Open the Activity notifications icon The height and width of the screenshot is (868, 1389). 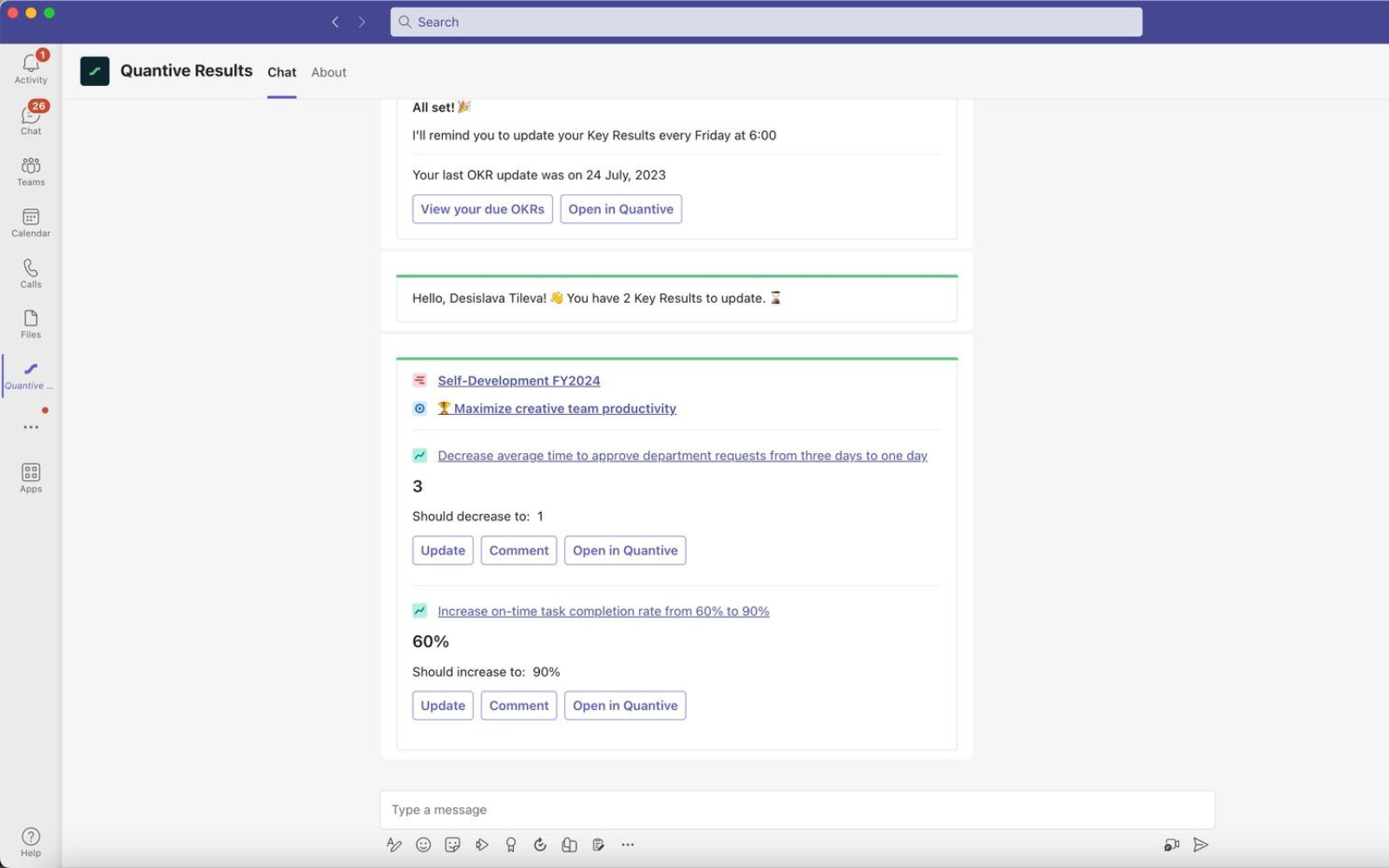[30, 68]
